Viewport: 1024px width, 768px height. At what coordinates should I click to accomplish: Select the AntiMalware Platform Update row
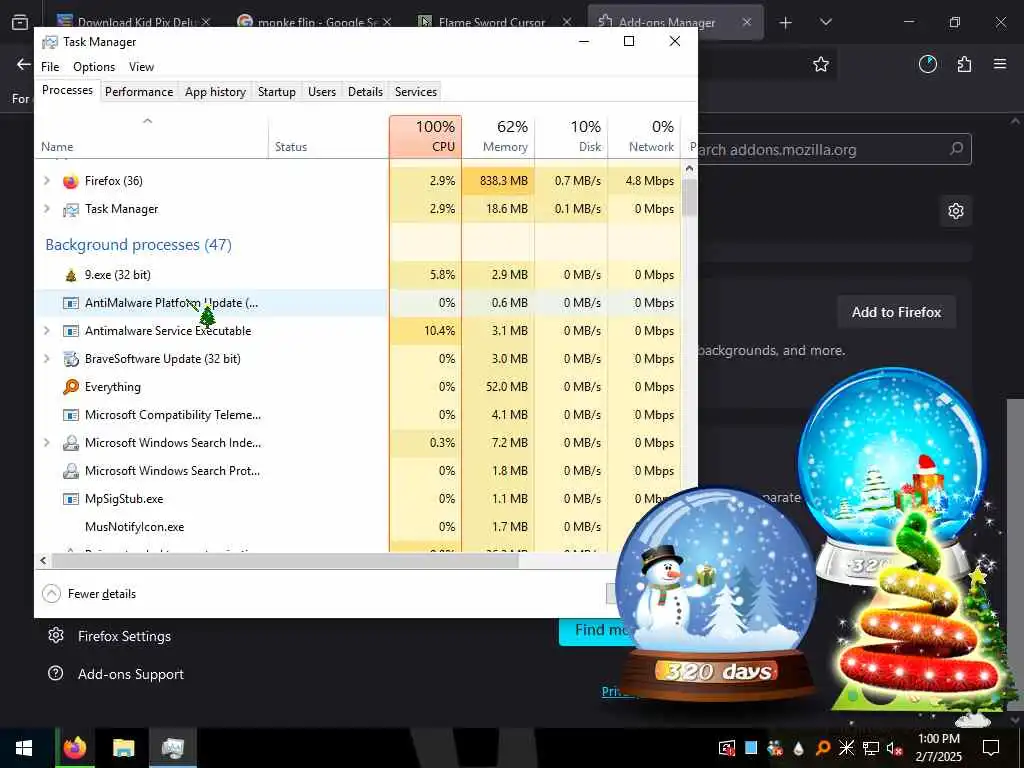tap(211, 303)
